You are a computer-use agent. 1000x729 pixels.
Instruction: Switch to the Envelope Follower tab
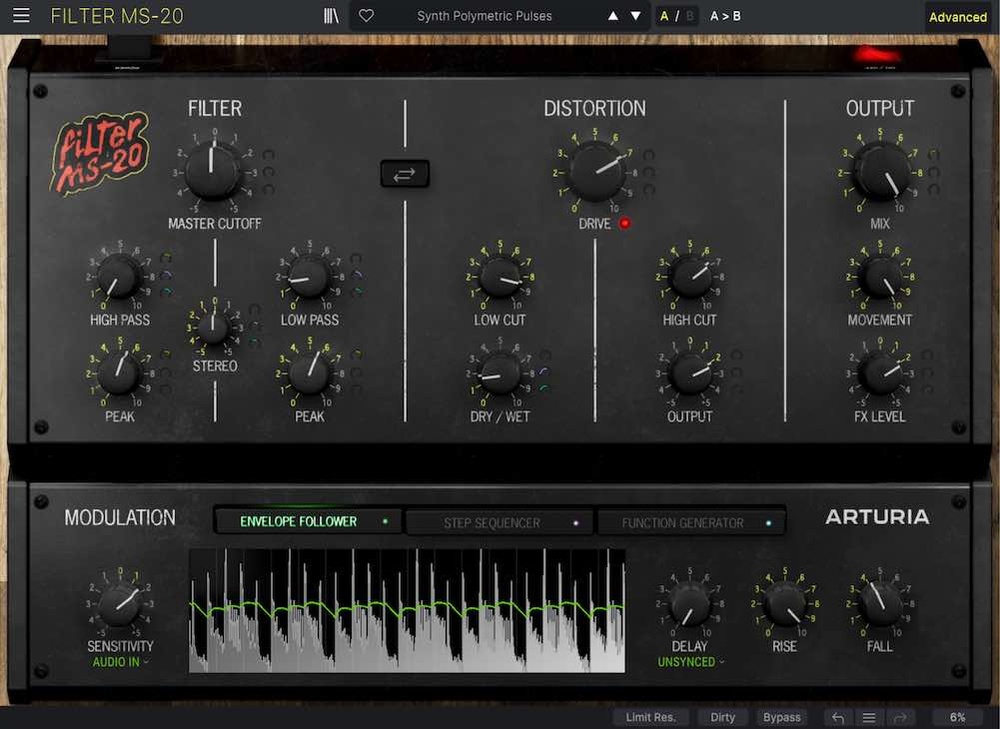[x=300, y=521]
